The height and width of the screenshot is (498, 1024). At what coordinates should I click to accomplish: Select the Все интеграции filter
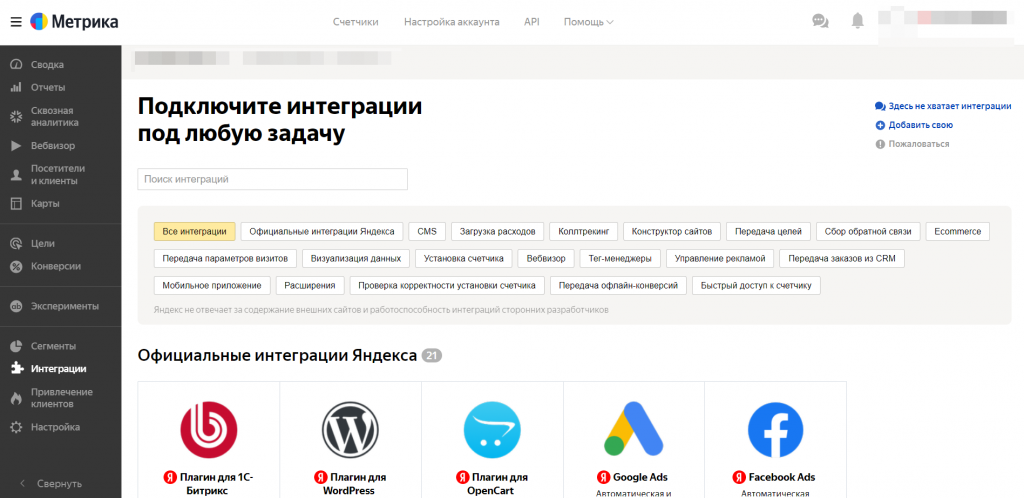195,231
